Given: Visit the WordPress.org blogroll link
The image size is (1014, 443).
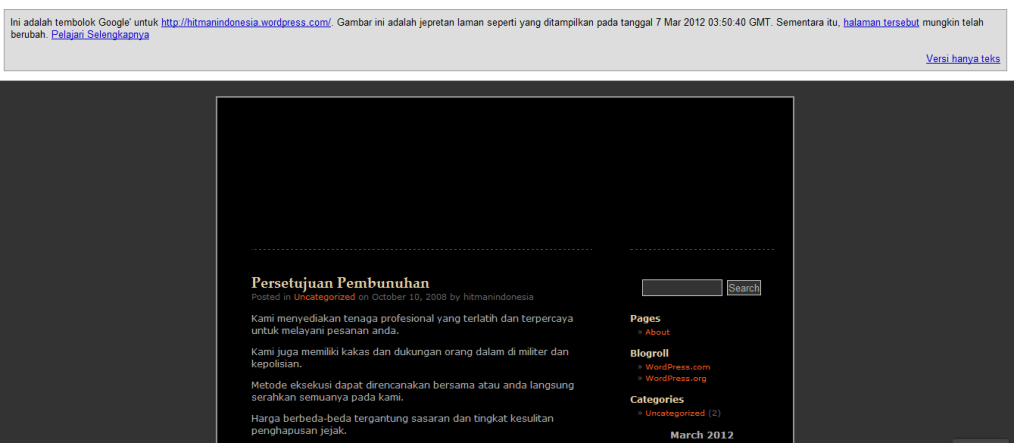Looking at the screenshot, I should click(676, 378).
